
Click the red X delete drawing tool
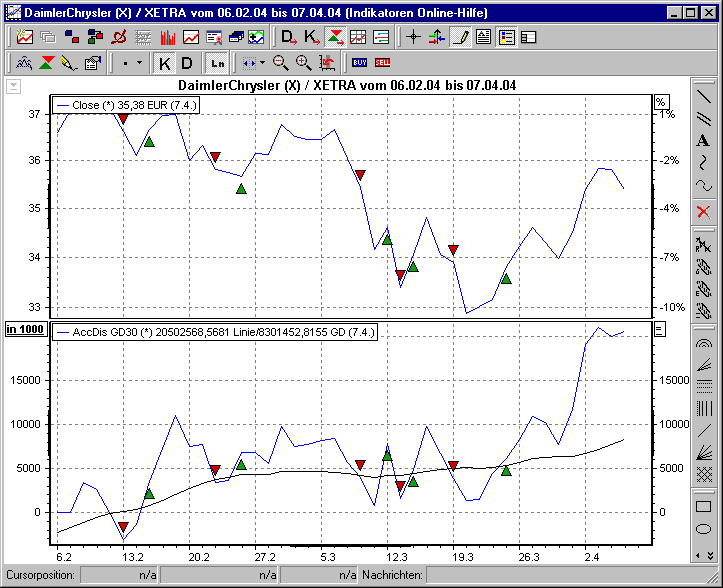[703, 211]
